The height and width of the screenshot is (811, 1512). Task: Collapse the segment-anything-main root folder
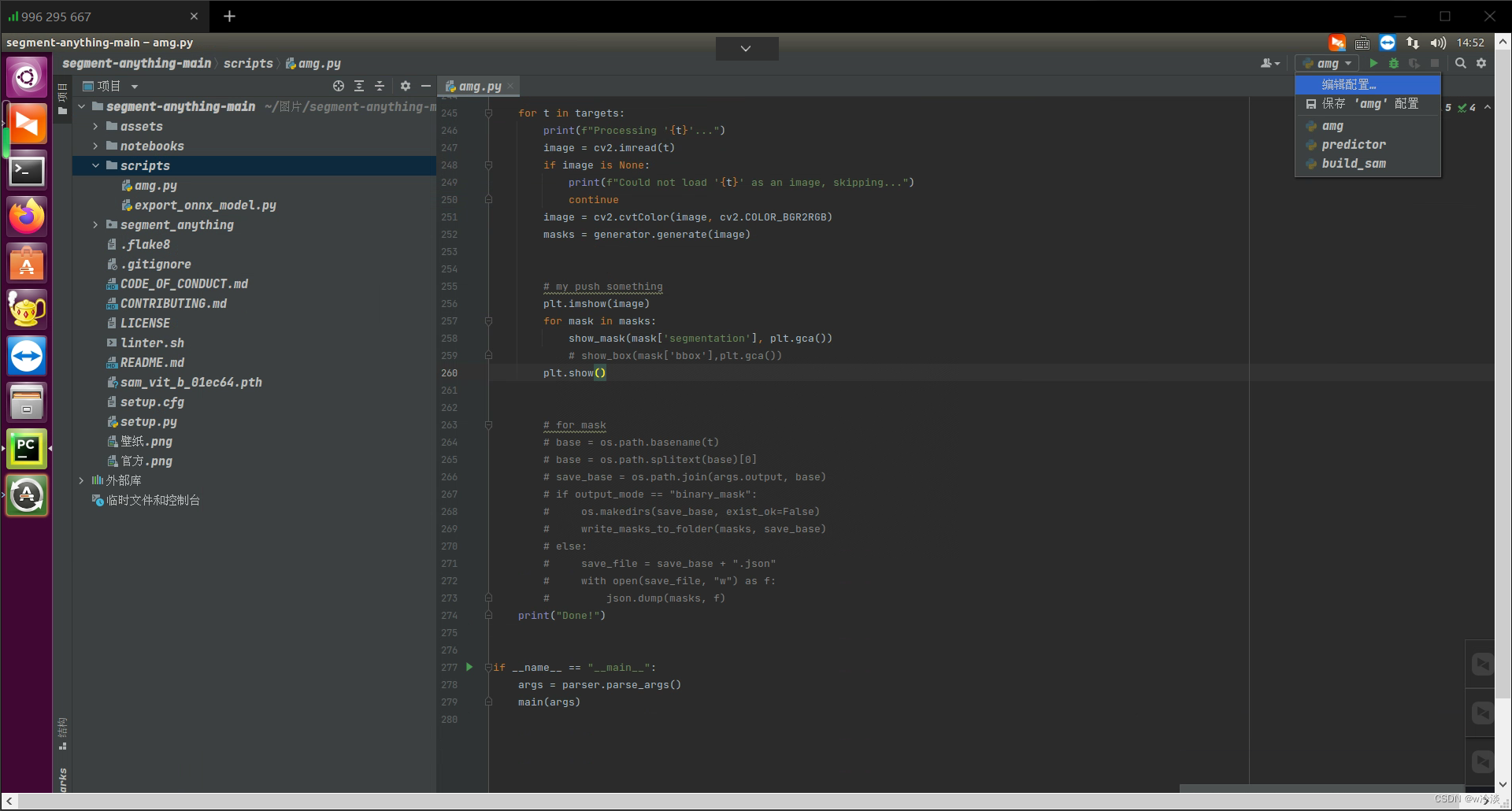click(81, 106)
